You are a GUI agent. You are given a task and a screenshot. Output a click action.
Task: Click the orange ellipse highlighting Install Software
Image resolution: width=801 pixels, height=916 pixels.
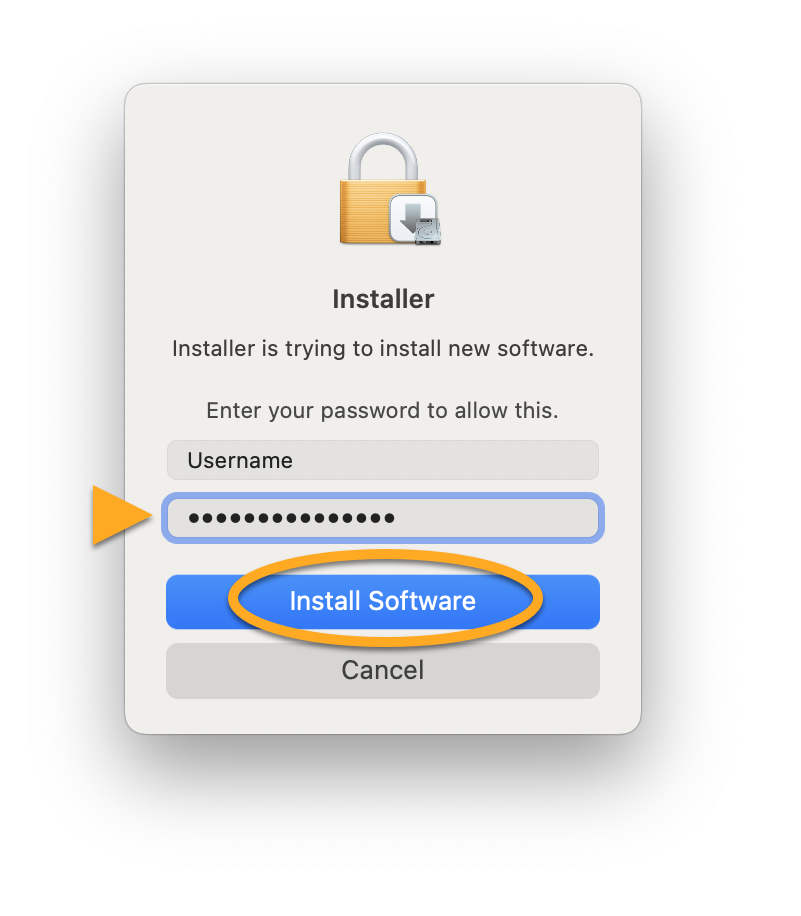tap(385, 599)
